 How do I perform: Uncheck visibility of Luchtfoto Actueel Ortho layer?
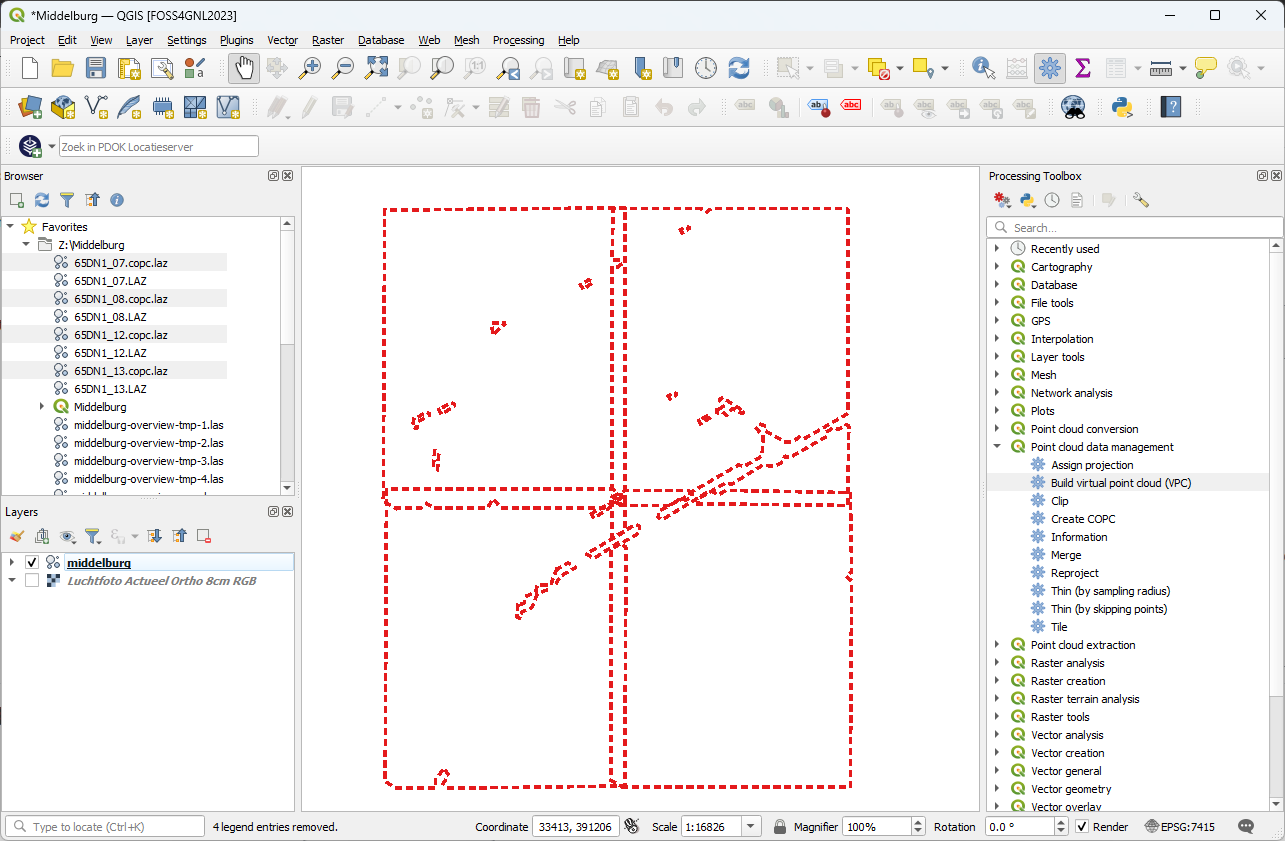(x=31, y=581)
